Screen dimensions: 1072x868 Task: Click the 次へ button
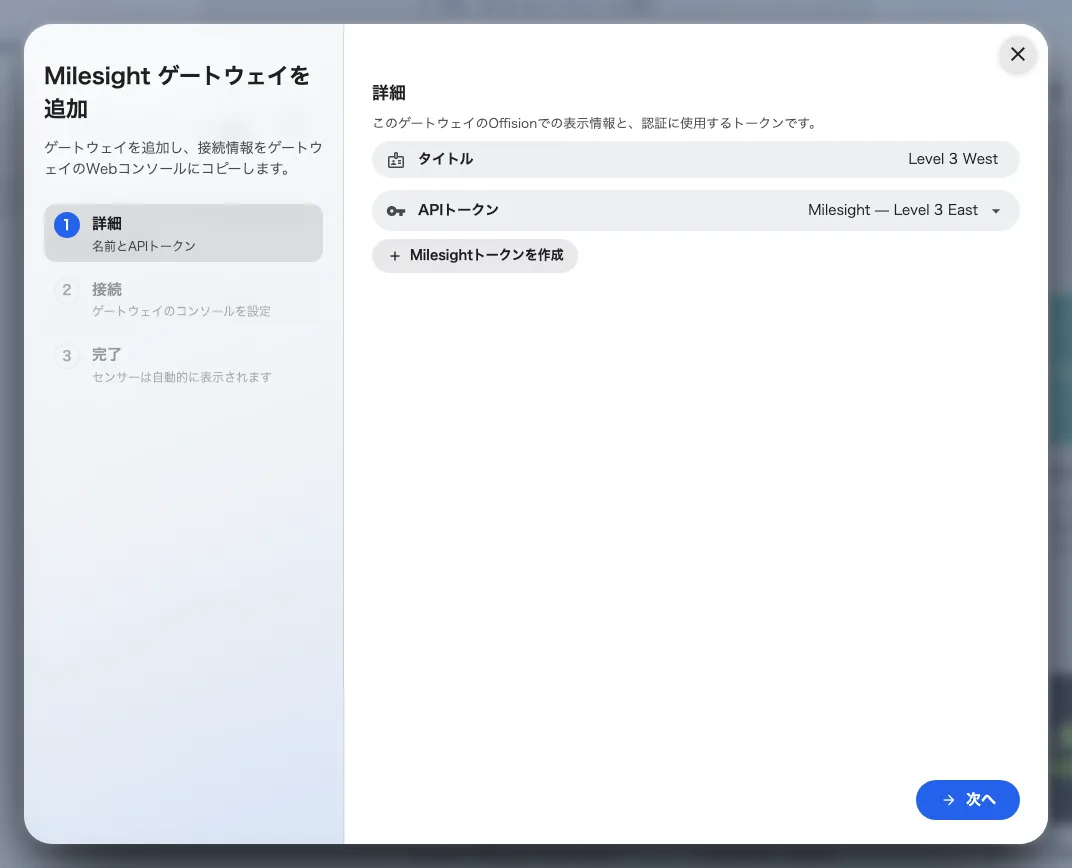pyautogui.click(x=967, y=800)
